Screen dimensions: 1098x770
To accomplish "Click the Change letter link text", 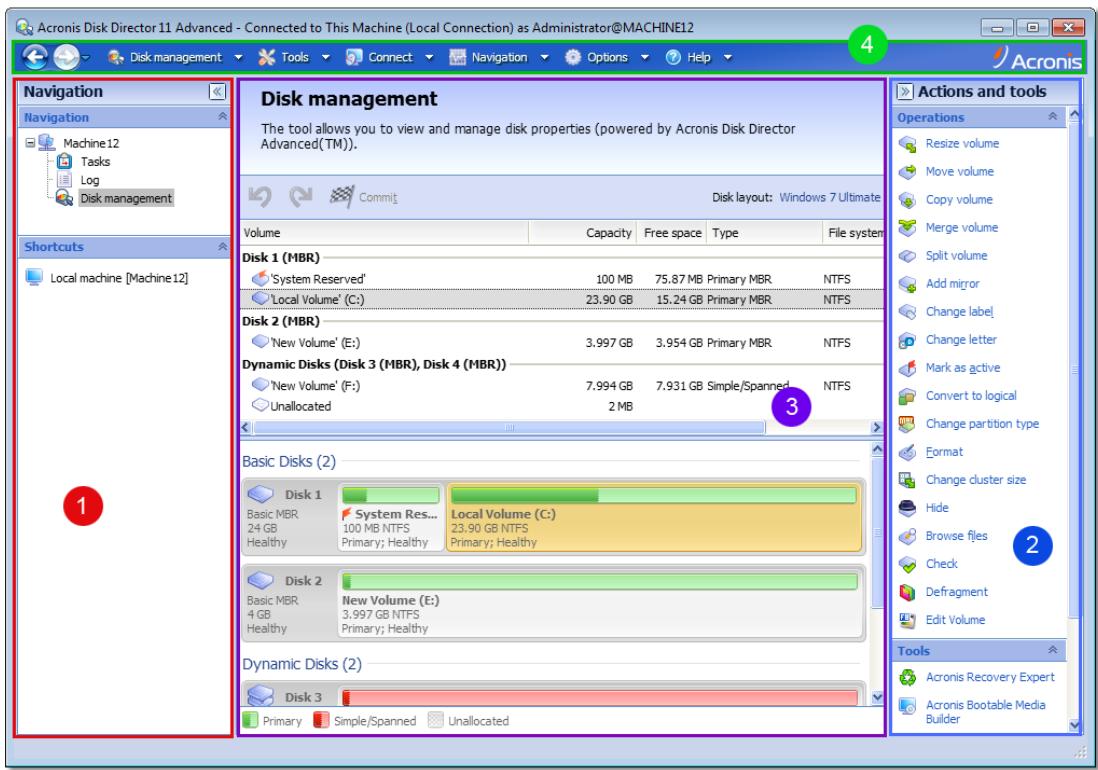I will (x=961, y=340).
